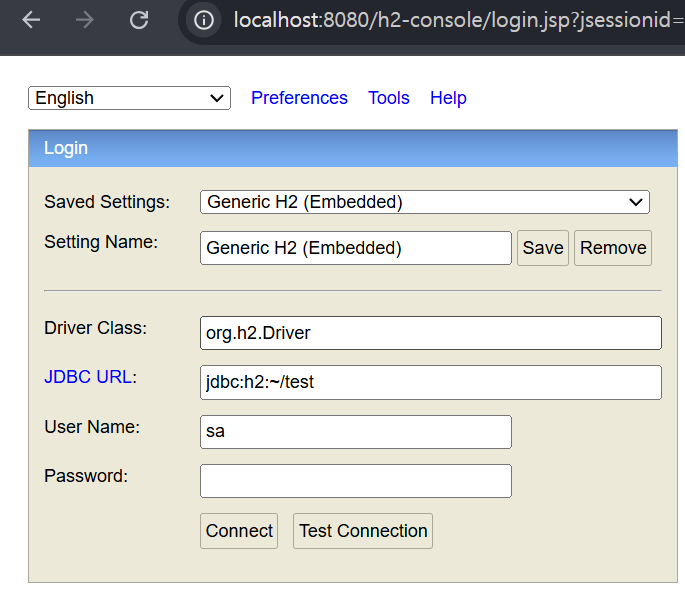
Task: Open the English language dropdown
Action: click(x=129, y=98)
